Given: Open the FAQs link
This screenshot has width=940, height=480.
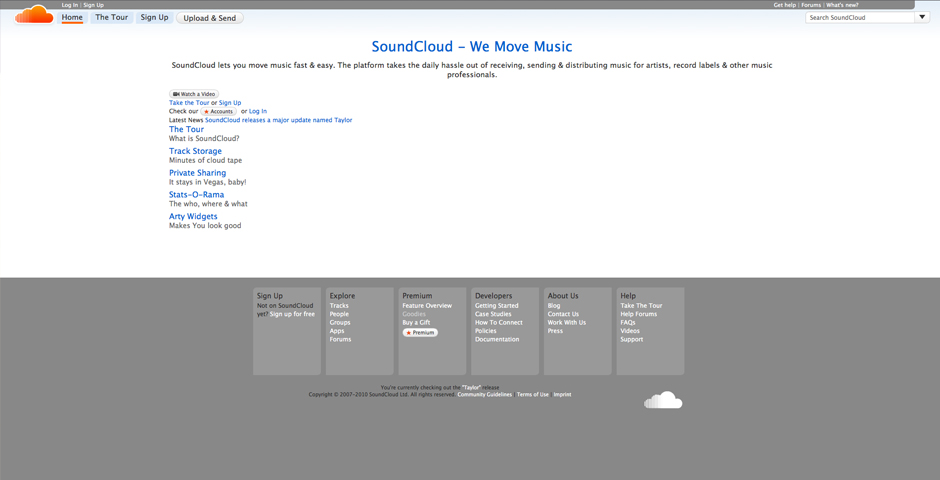Looking at the screenshot, I should tap(628, 322).
